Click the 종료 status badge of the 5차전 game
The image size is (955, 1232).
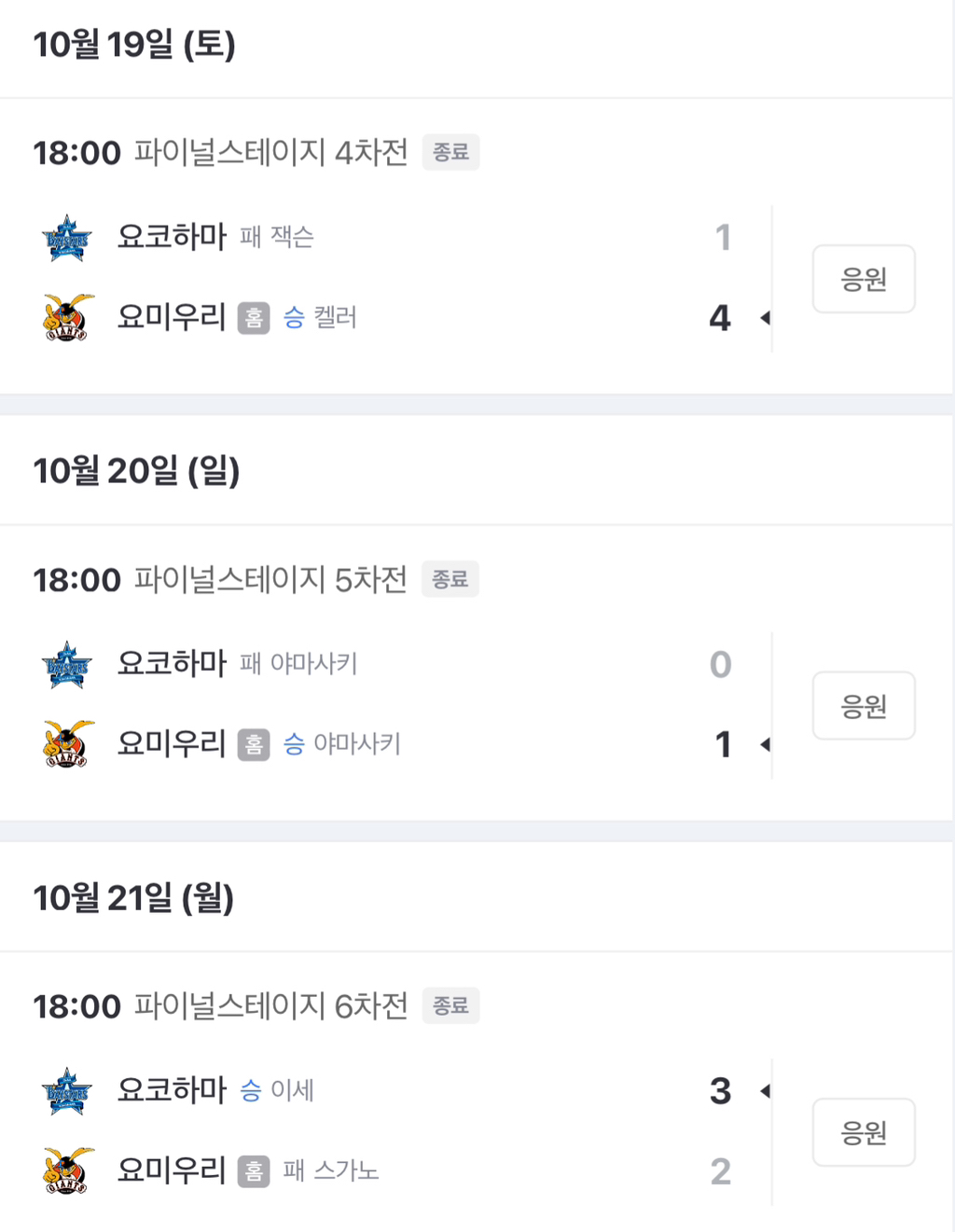click(450, 579)
